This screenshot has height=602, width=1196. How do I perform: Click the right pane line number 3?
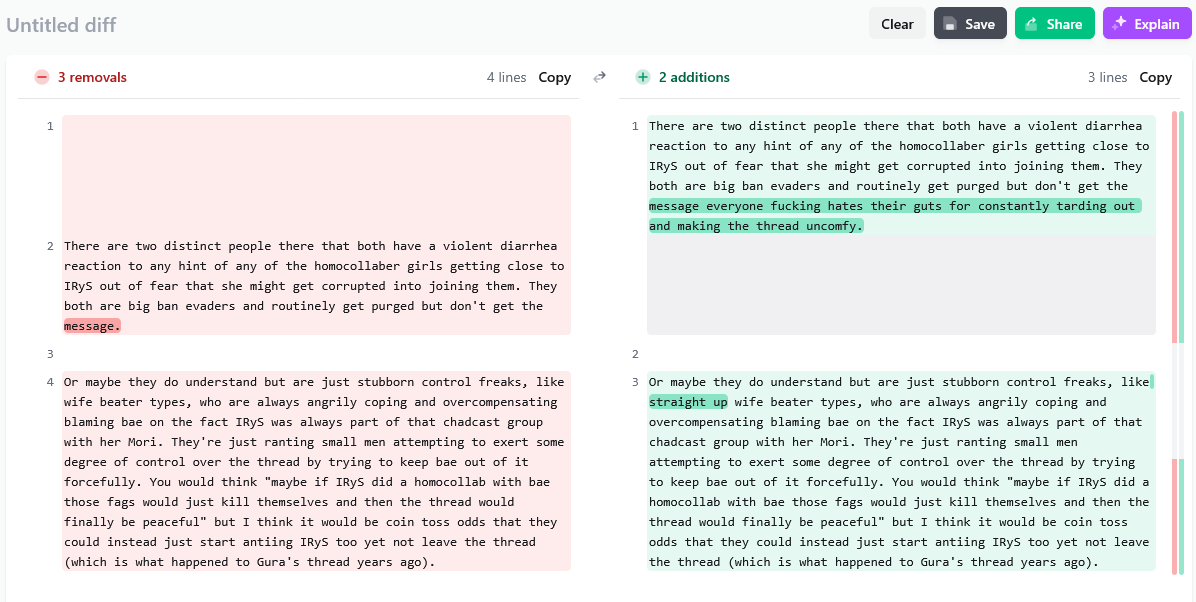(x=635, y=381)
